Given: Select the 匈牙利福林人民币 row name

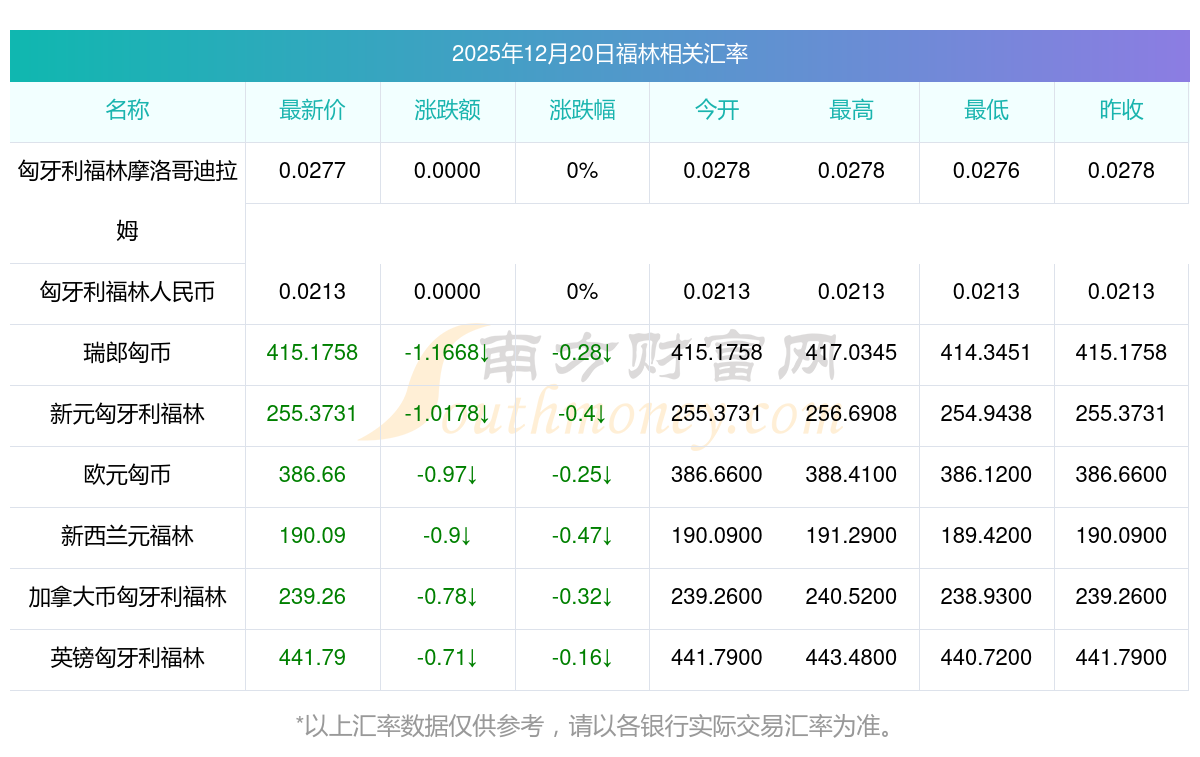Looking at the screenshot, I should point(127,292).
